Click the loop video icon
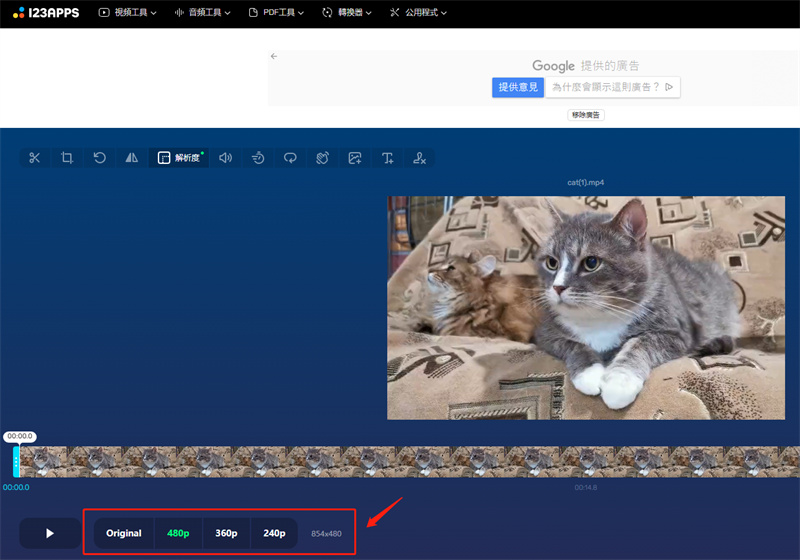This screenshot has height=560, width=800. 290,158
